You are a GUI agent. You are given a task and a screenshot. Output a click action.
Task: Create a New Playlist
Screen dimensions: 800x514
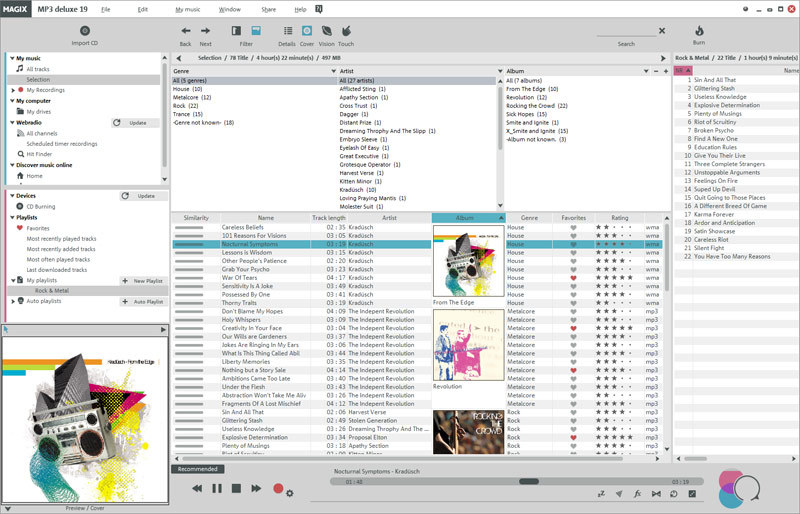pyautogui.click(x=143, y=281)
